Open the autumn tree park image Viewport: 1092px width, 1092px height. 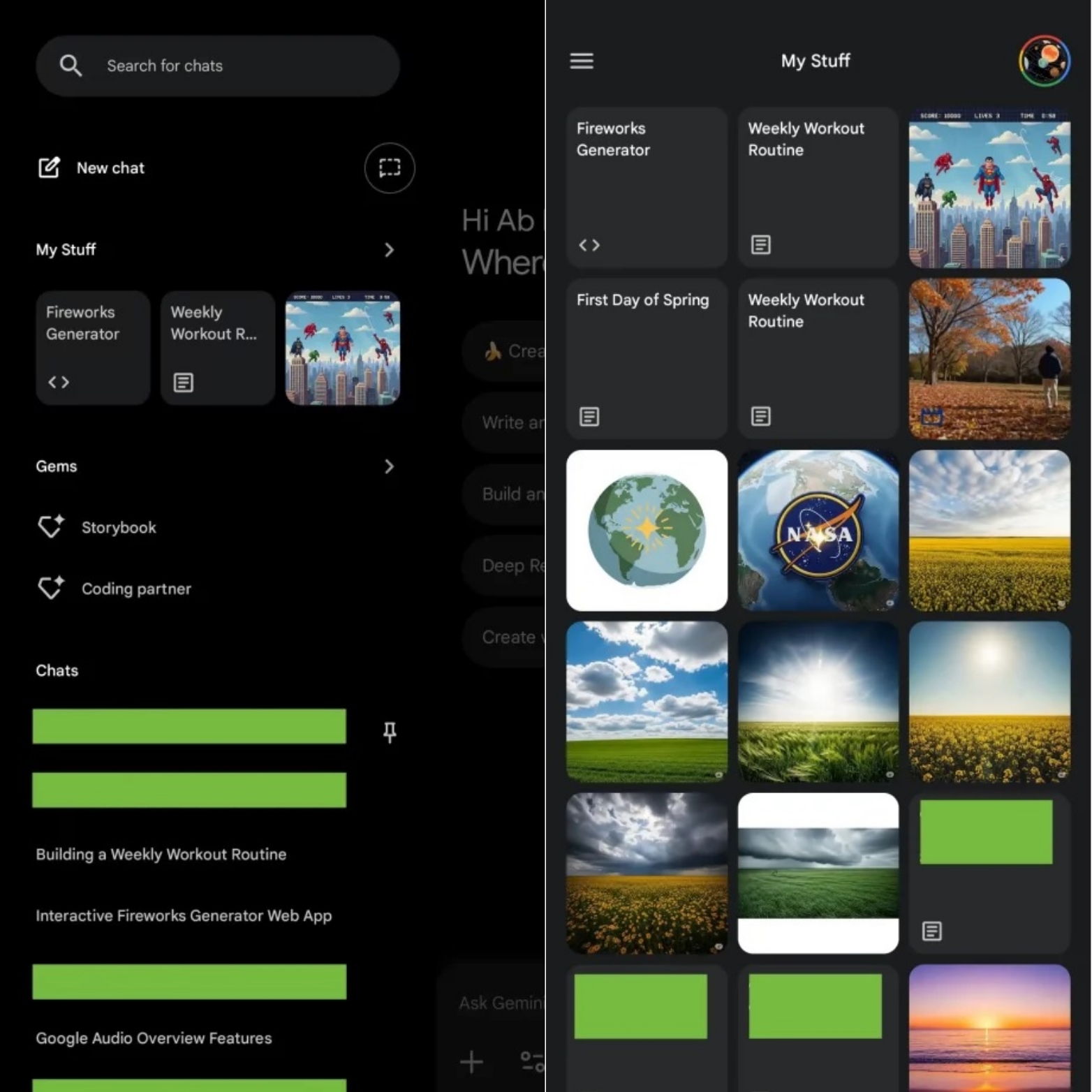[989, 358]
